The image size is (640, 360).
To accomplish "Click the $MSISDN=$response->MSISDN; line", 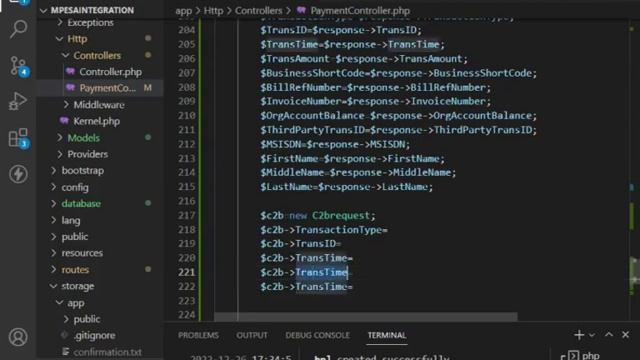I will pyautogui.click(x=335, y=144).
